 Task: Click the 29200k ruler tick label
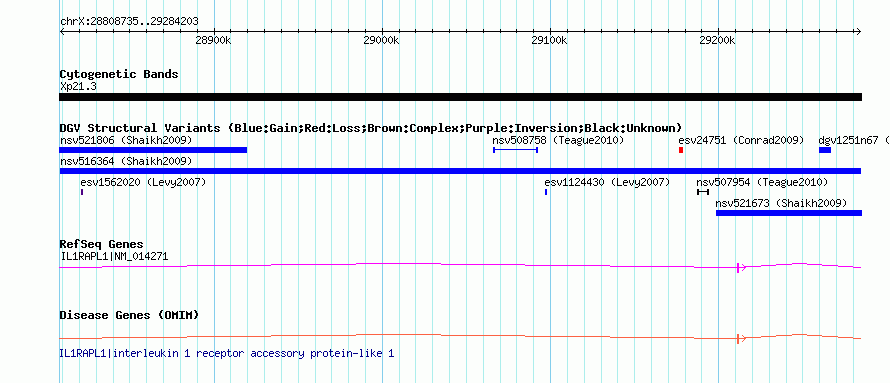718,41
